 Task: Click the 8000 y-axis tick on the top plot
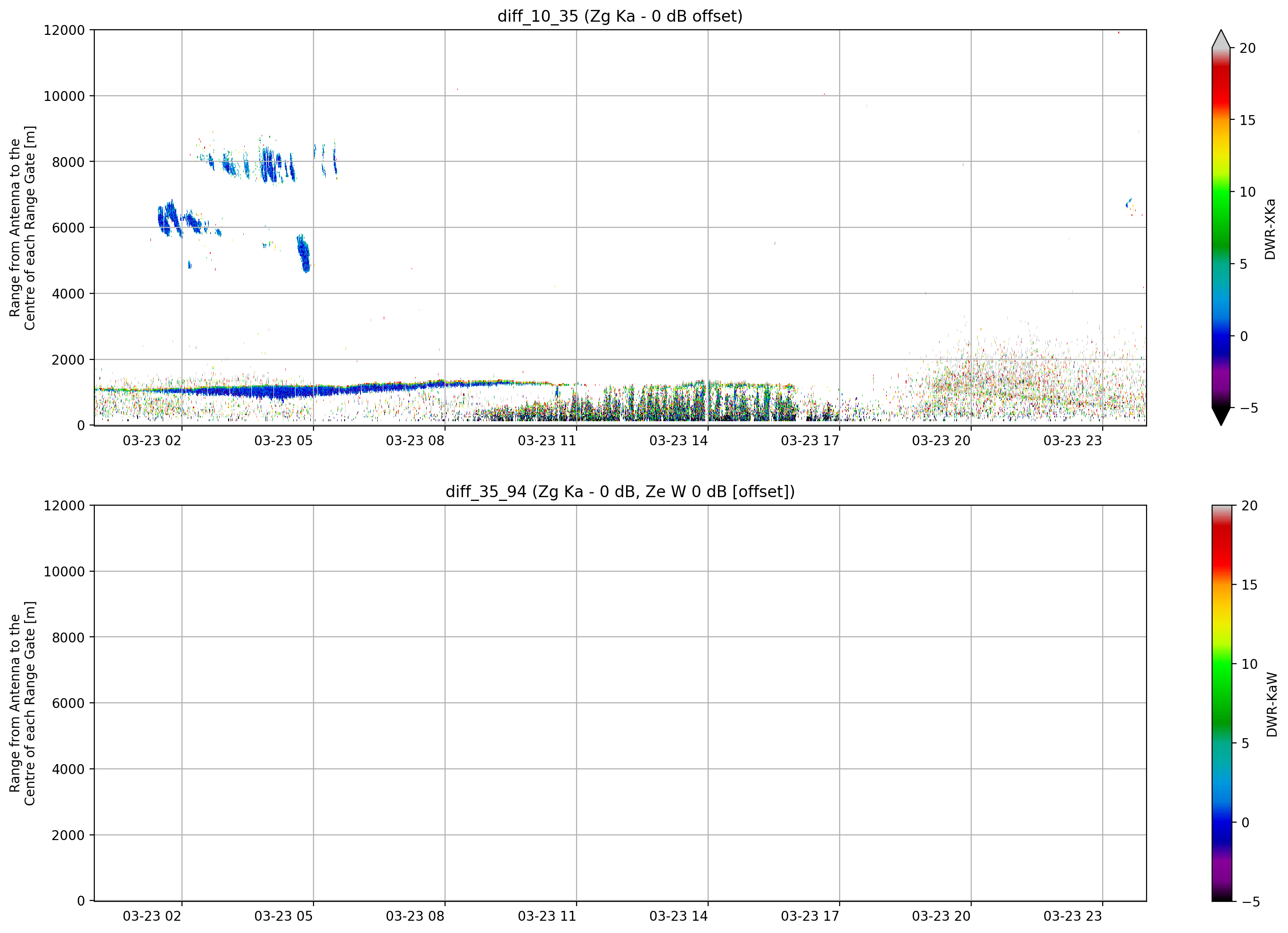[x=67, y=162]
